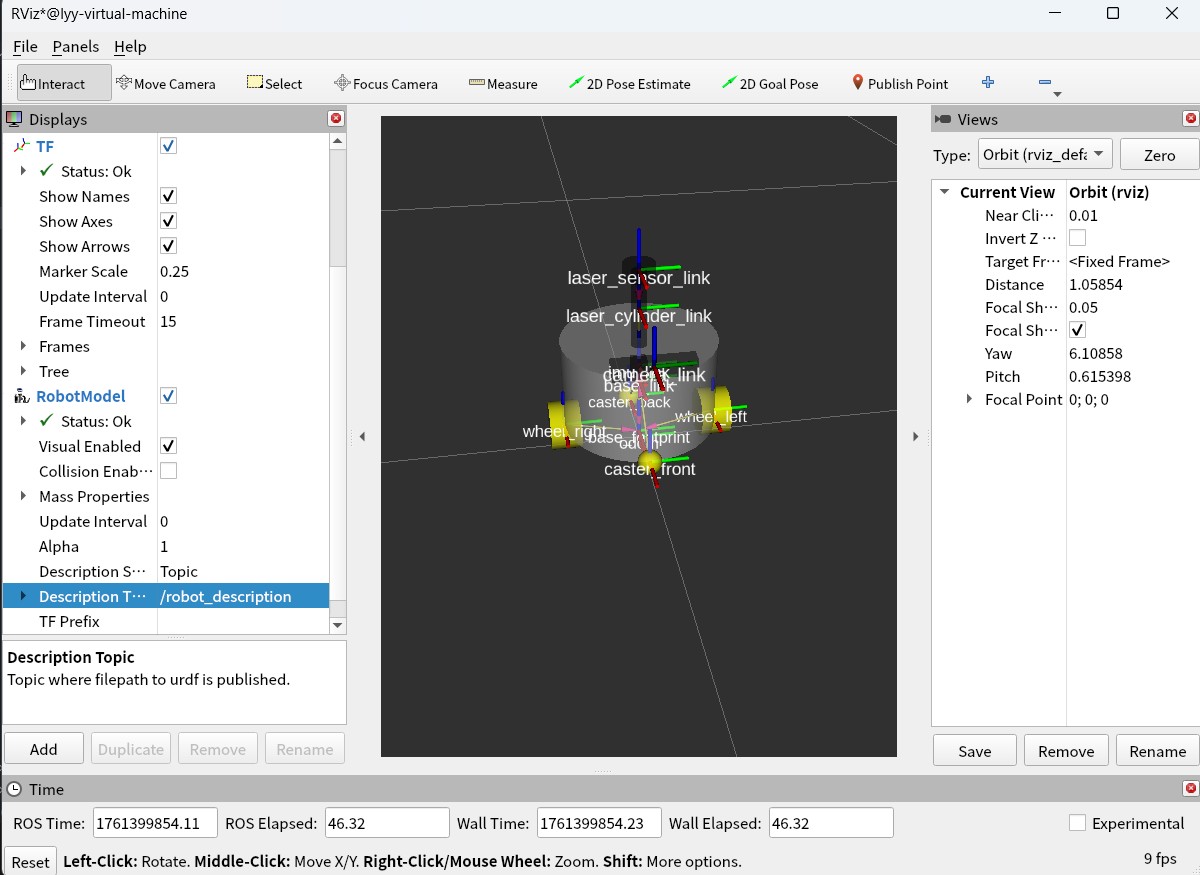Click the minus remove-tool icon
The width and height of the screenshot is (1200, 875).
tap(1045, 83)
